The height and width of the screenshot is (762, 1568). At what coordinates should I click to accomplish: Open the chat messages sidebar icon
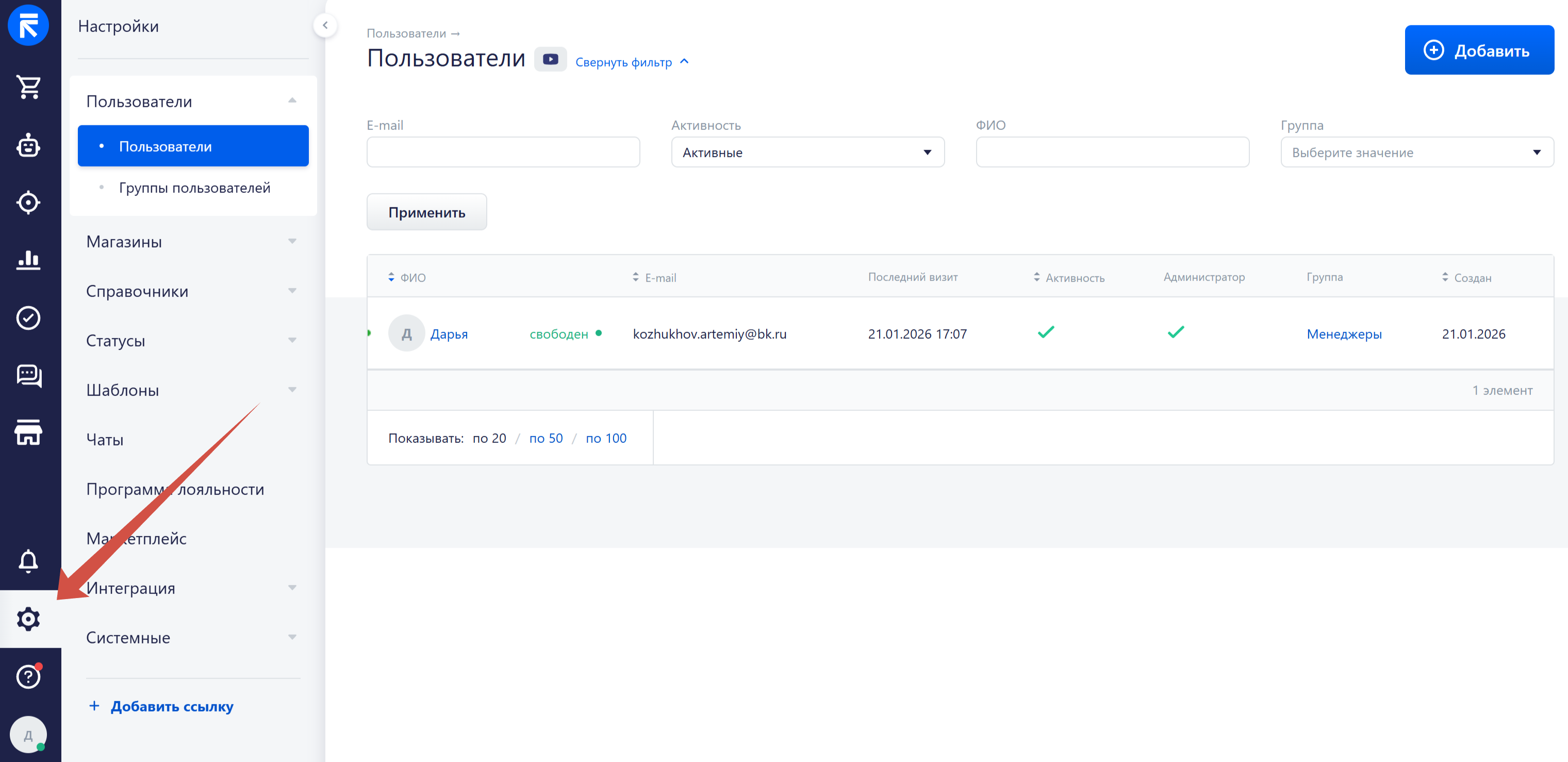(x=28, y=375)
